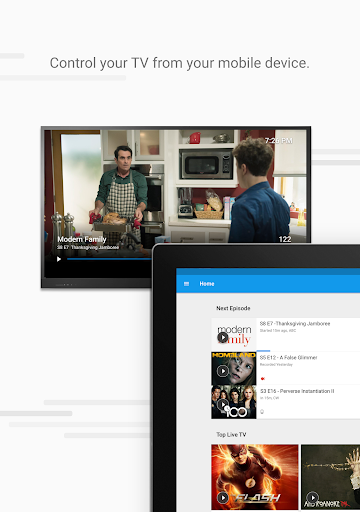360x512 pixels.
Task: Click the red recording indicator under Homeland
Action: tap(263, 378)
